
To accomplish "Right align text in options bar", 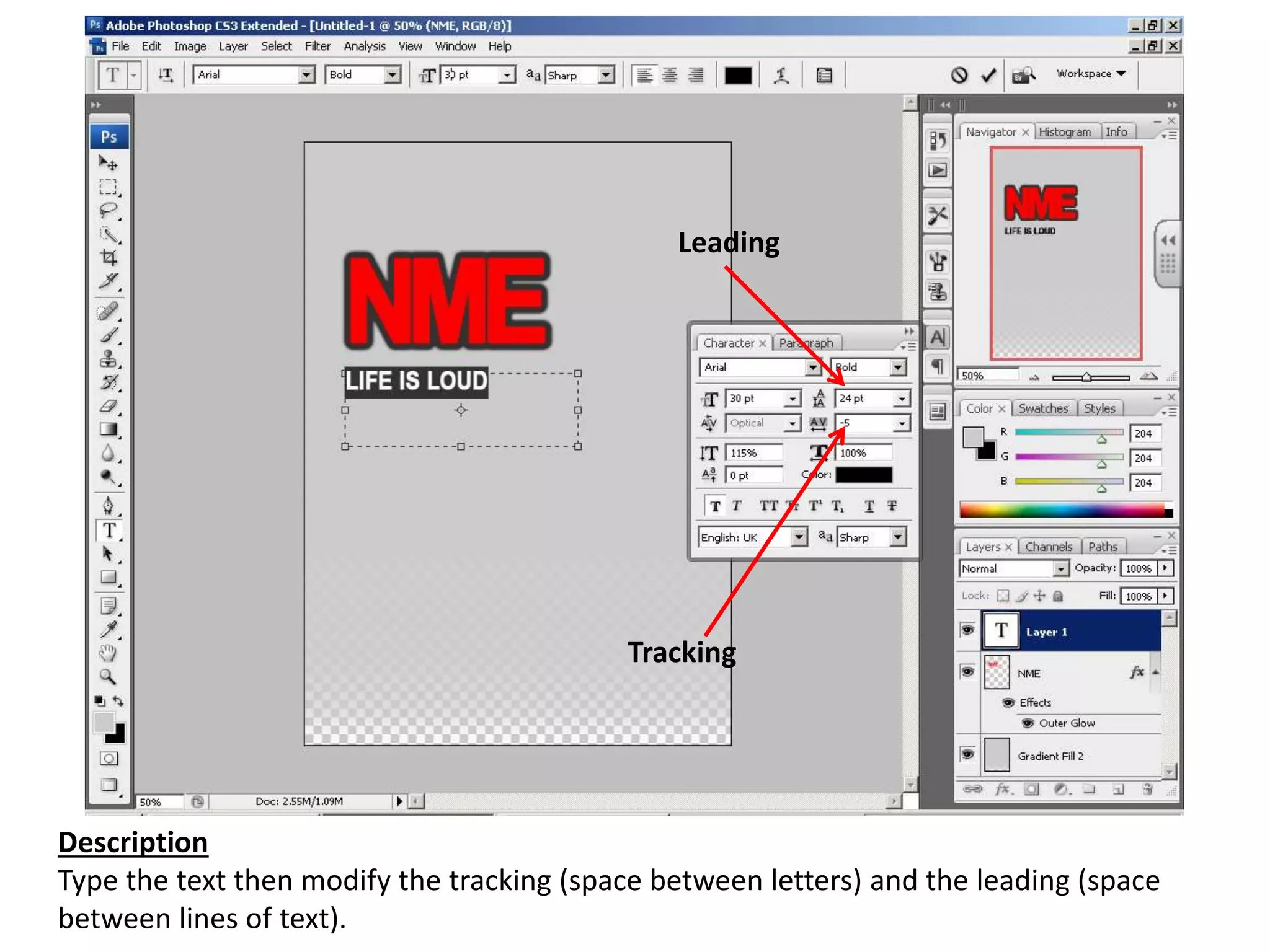I will pyautogui.click(x=696, y=76).
